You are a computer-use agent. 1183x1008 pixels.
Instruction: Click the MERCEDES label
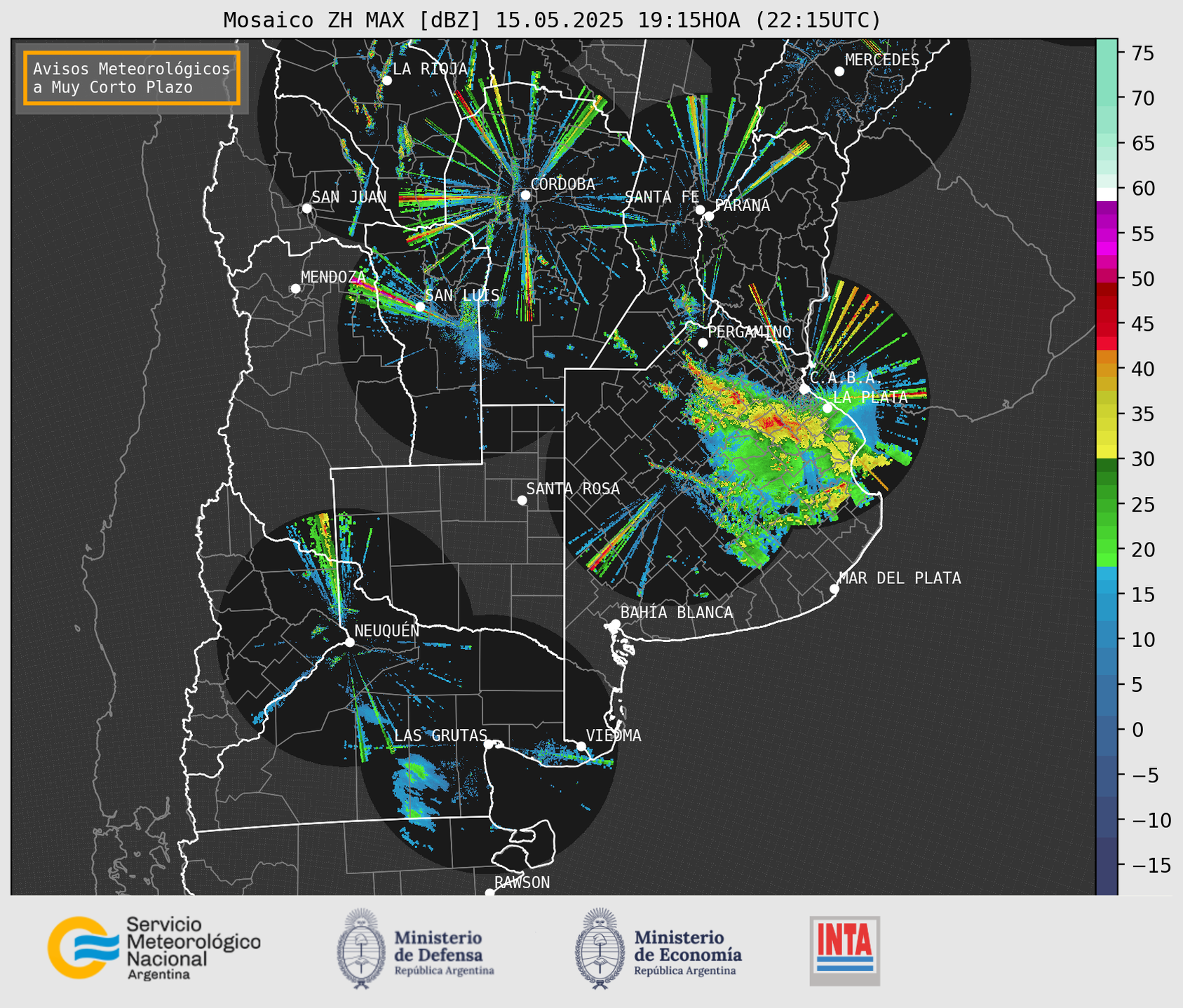point(882,60)
